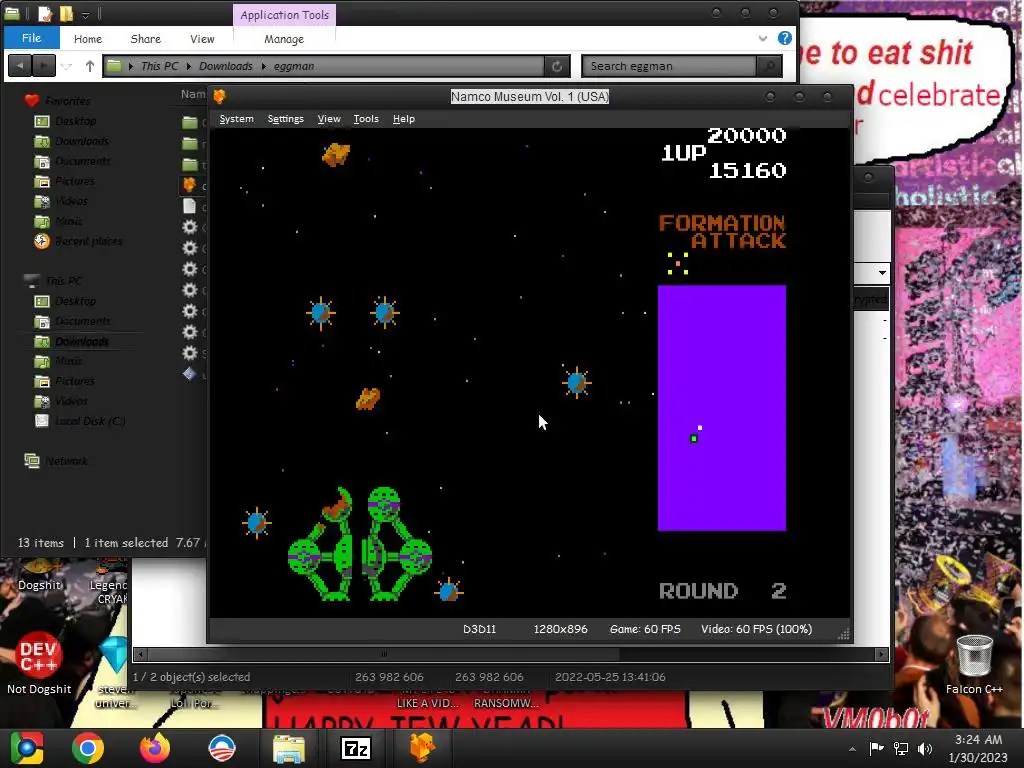Click the Properties quick access icon
The image size is (1024, 768).
44,14
